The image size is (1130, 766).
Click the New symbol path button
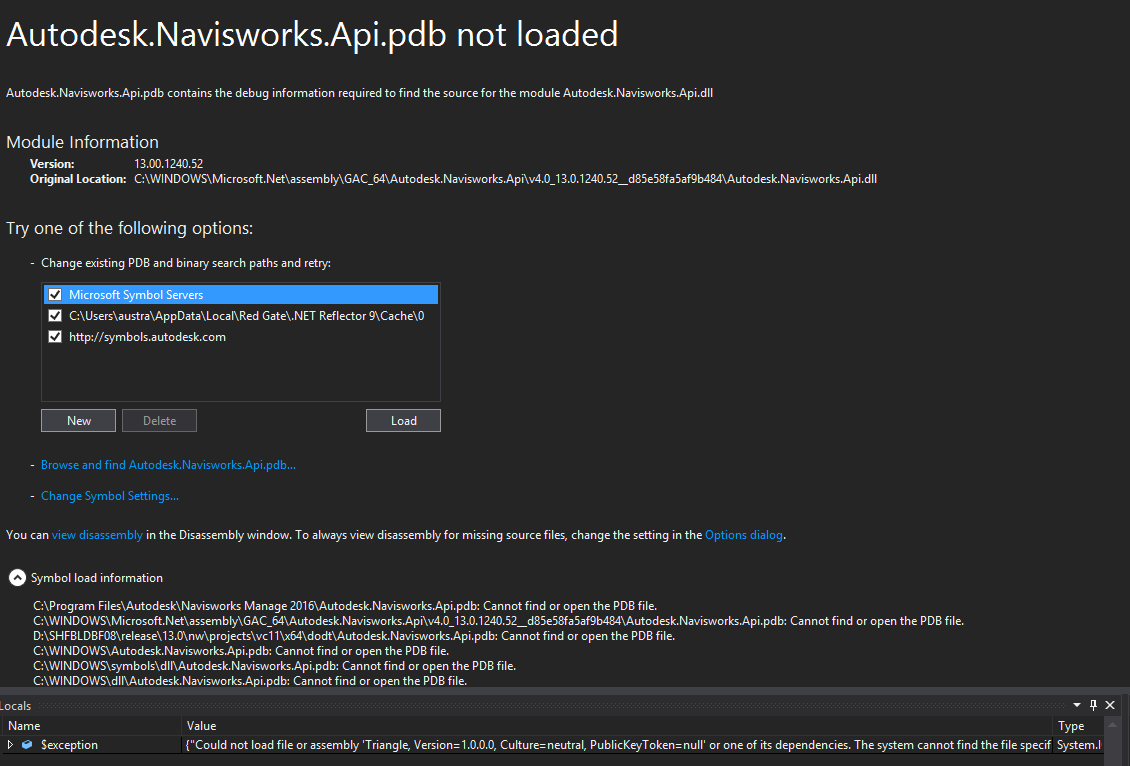point(79,421)
